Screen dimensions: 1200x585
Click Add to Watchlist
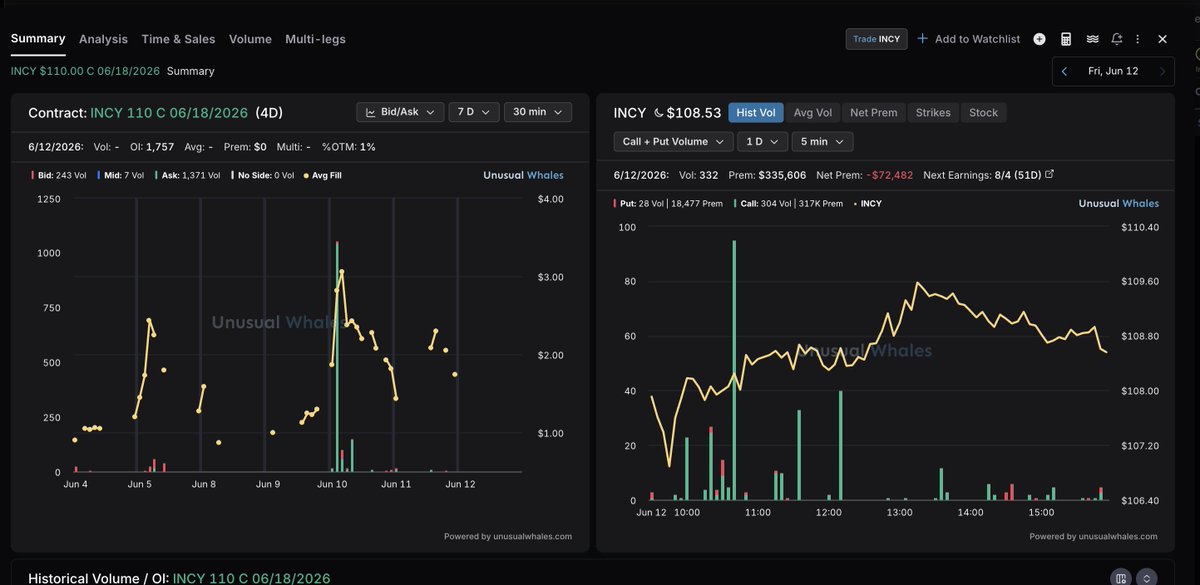pos(968,39)
